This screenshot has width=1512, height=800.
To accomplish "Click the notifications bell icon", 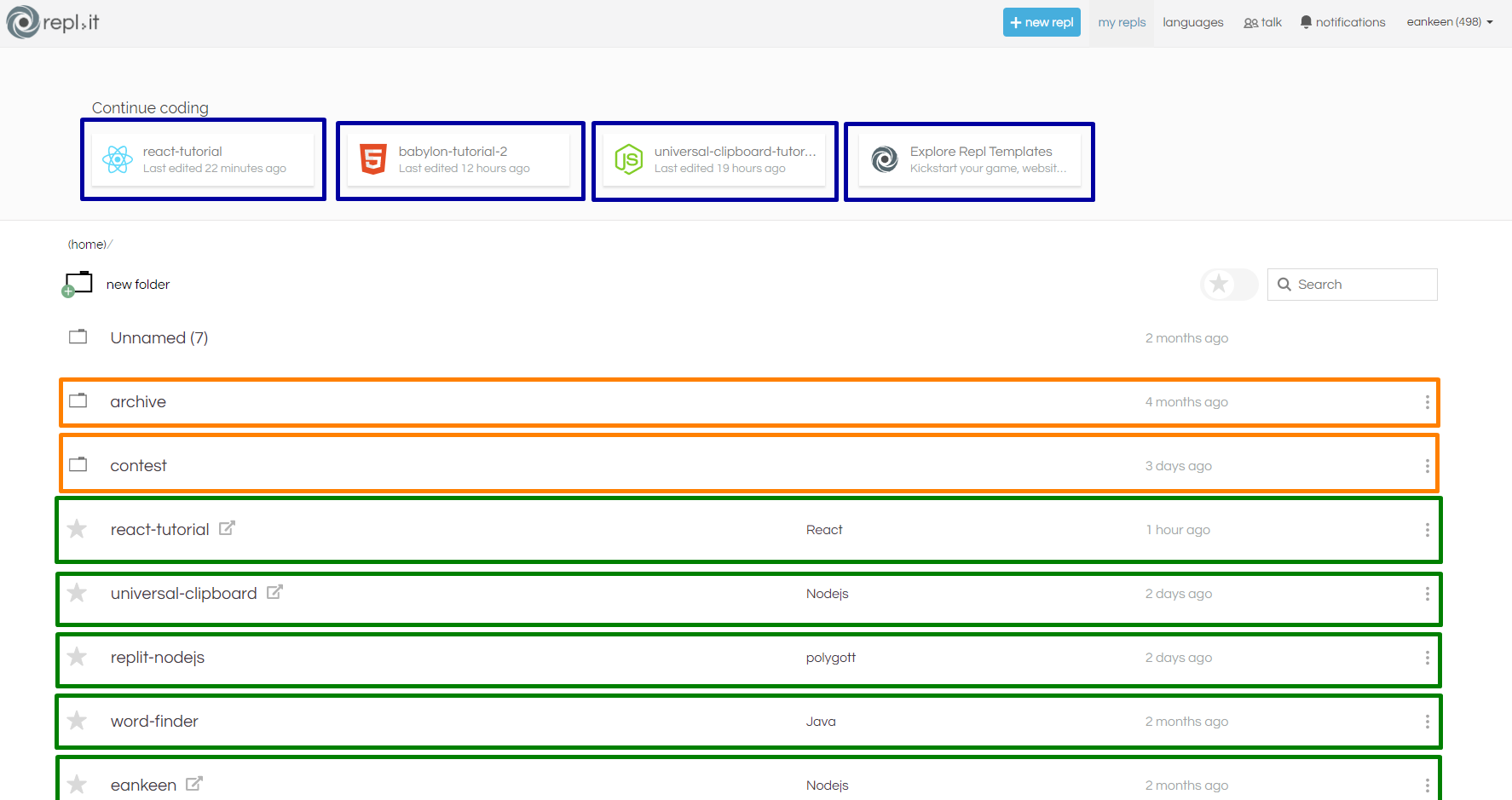I will point(1306,22).
